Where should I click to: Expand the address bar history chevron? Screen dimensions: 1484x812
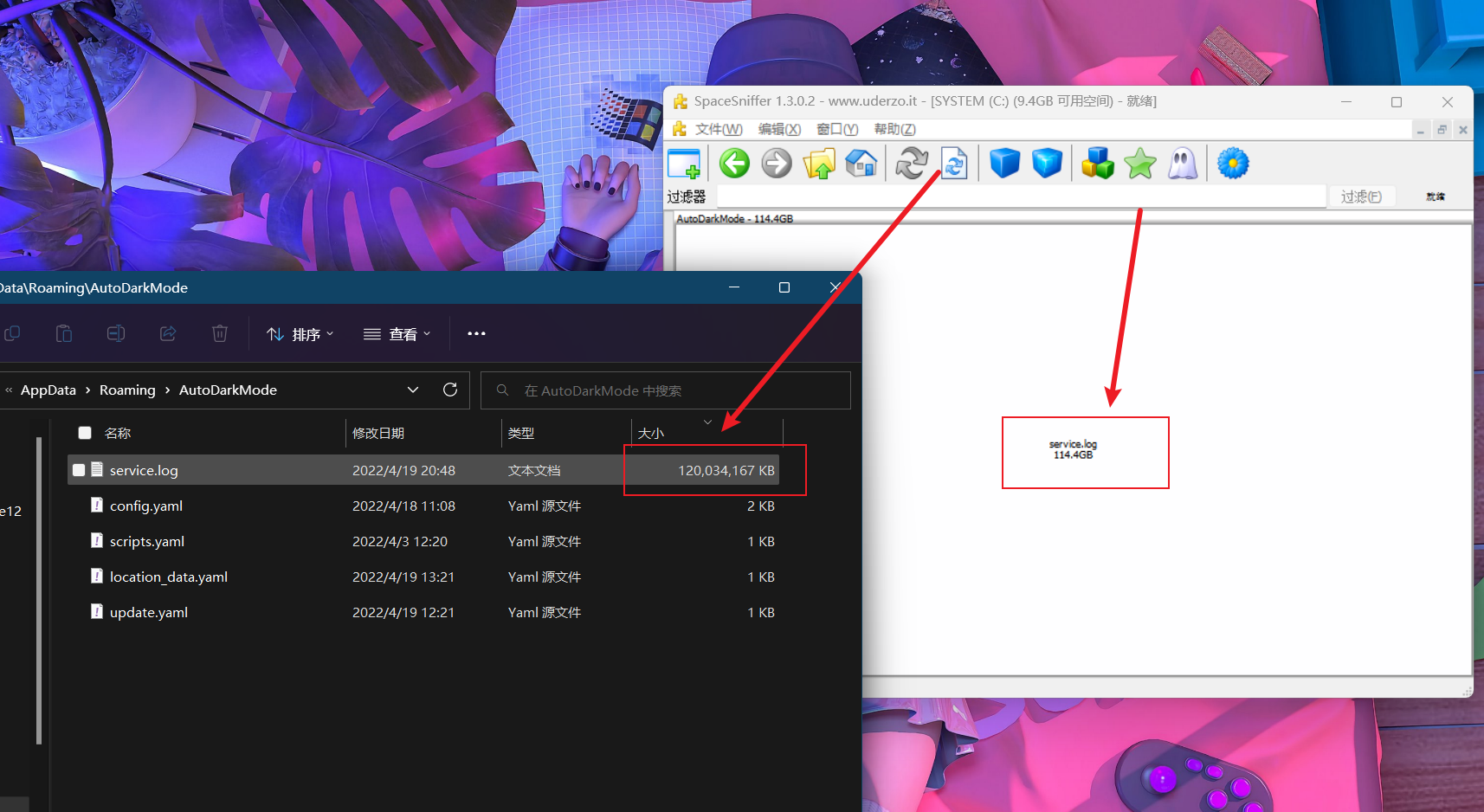click(413, 390)
